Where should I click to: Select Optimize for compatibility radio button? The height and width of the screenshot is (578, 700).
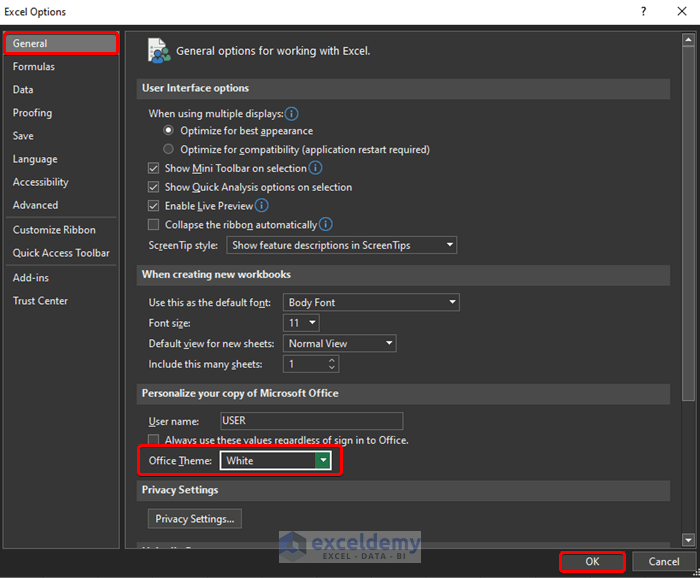click(168, 149)
